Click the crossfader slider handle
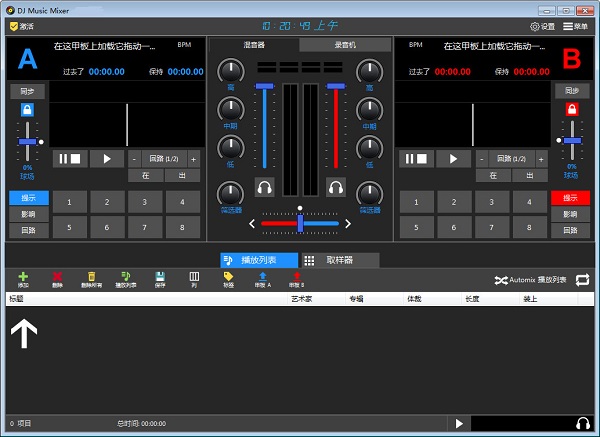 click(299, 221)
